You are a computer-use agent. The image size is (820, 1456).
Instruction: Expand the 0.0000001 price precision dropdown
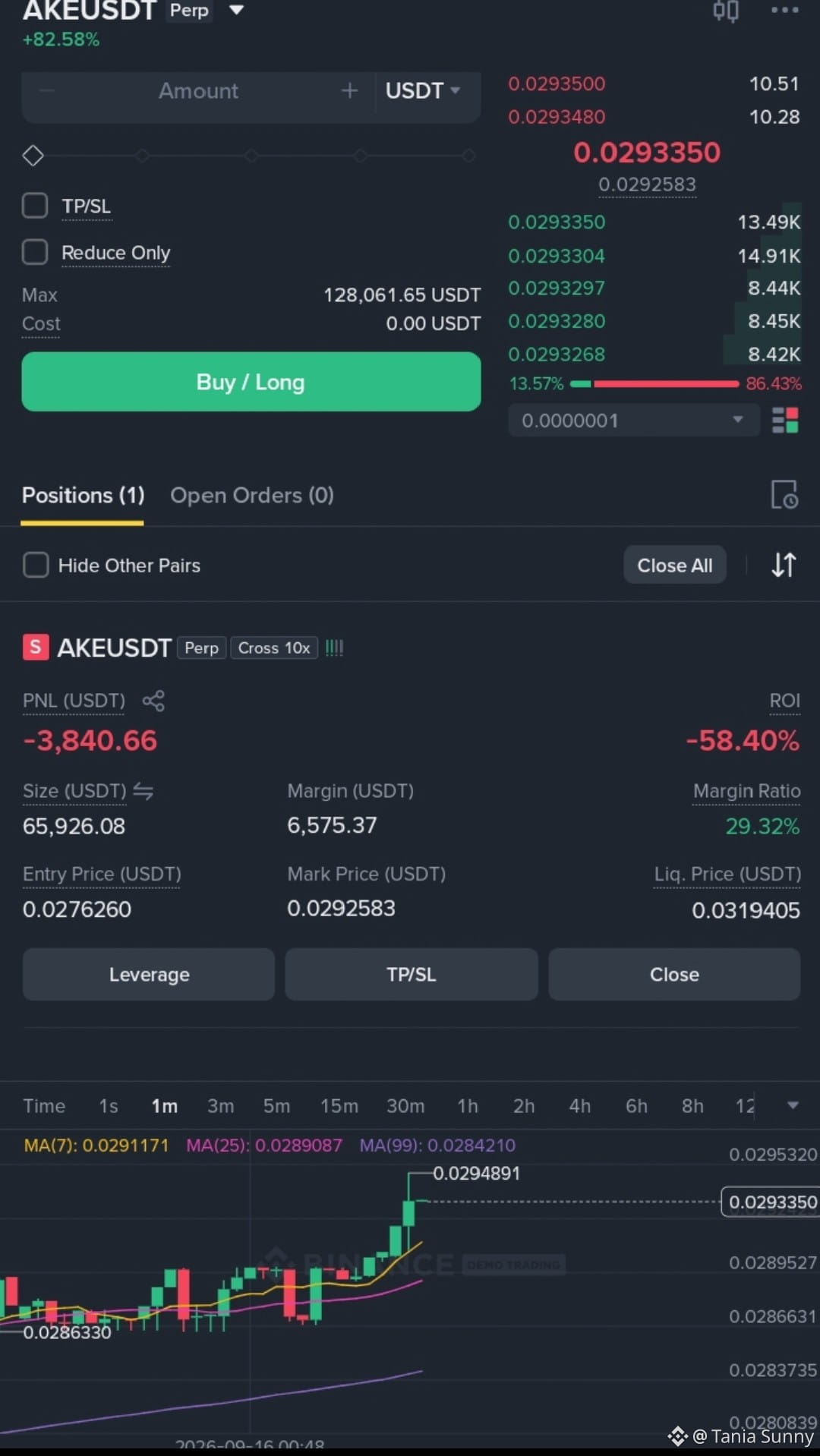[634, 421]
